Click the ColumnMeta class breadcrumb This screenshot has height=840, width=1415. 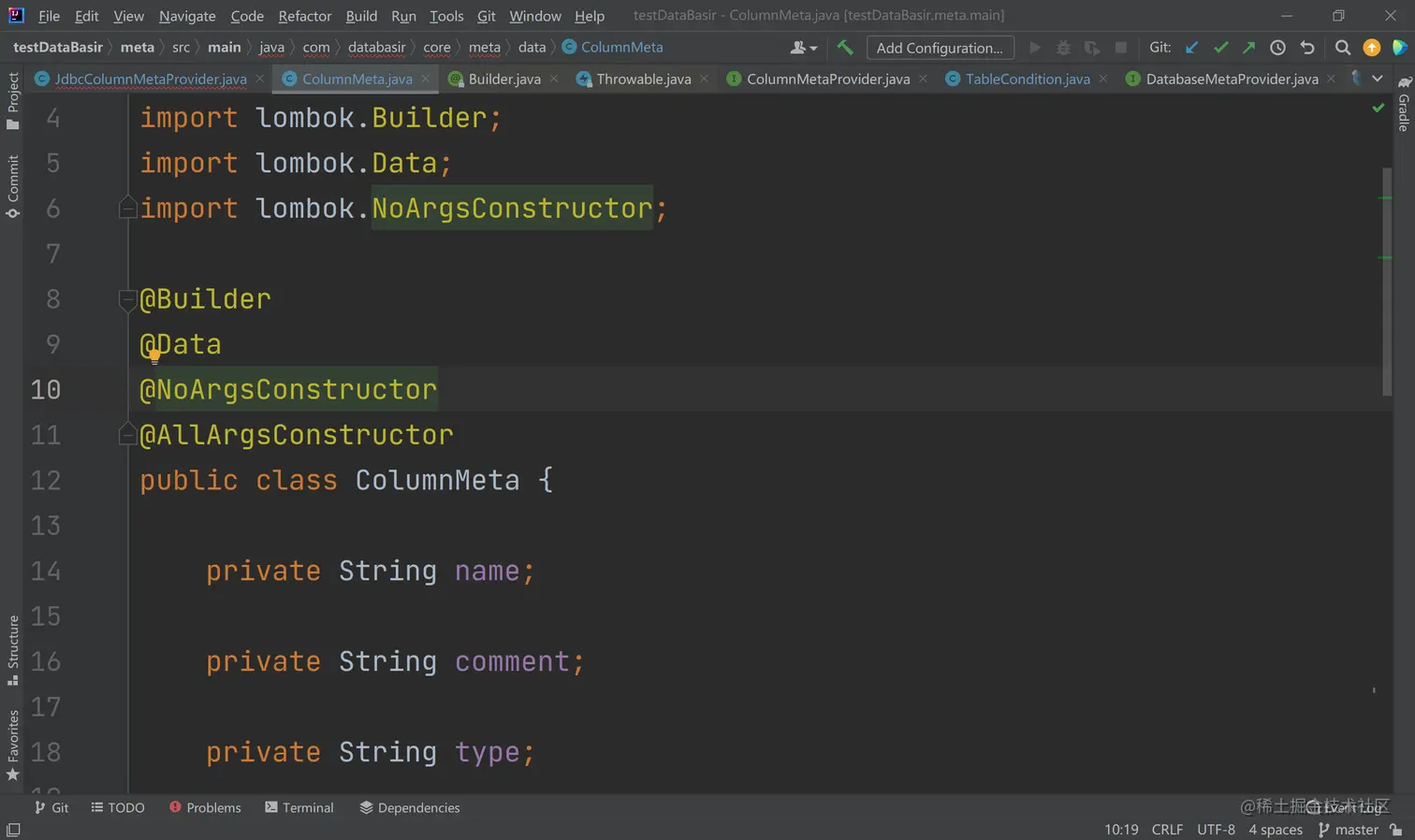[x=613, y=48]
